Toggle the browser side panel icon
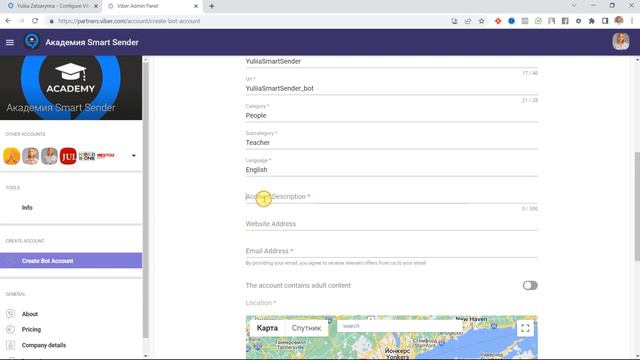The height and width of the screenshot is (360, 640). coord(605,21)
